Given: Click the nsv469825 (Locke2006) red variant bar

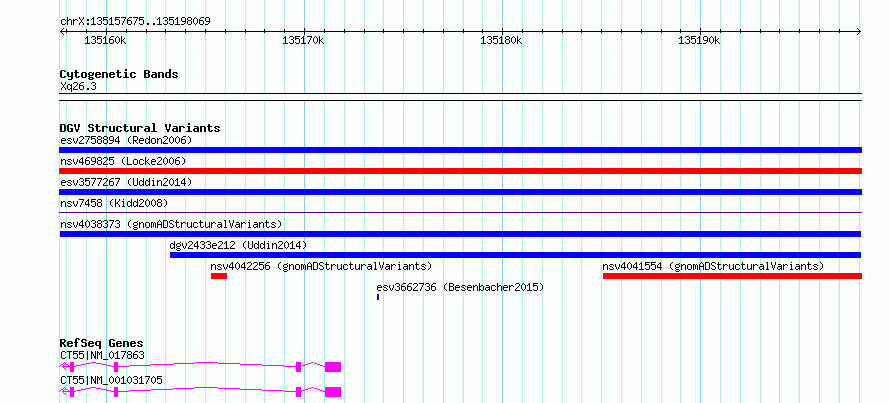Looking at the screenshot, I should [x=460, y=171].
